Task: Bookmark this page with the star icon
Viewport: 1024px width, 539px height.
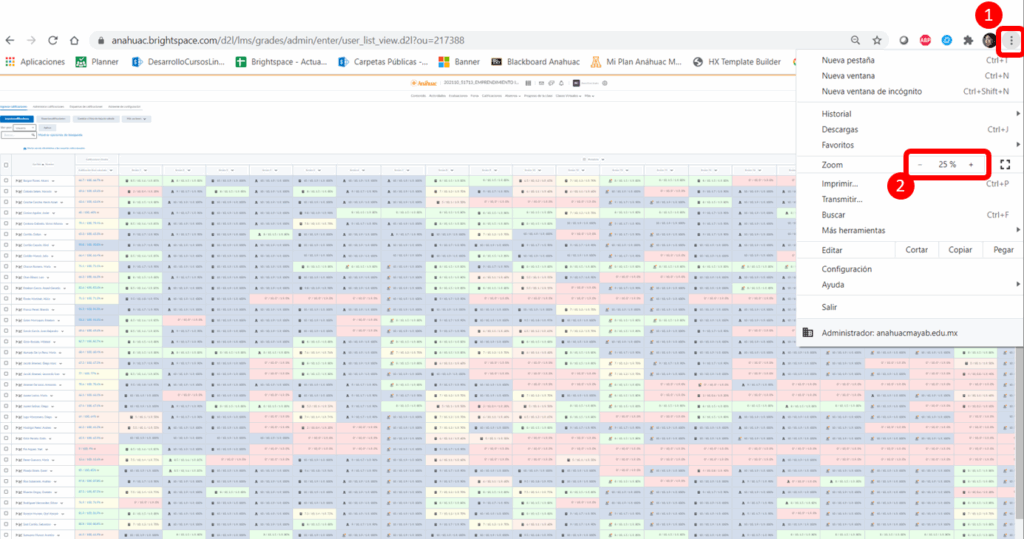Action: point(876,40)
